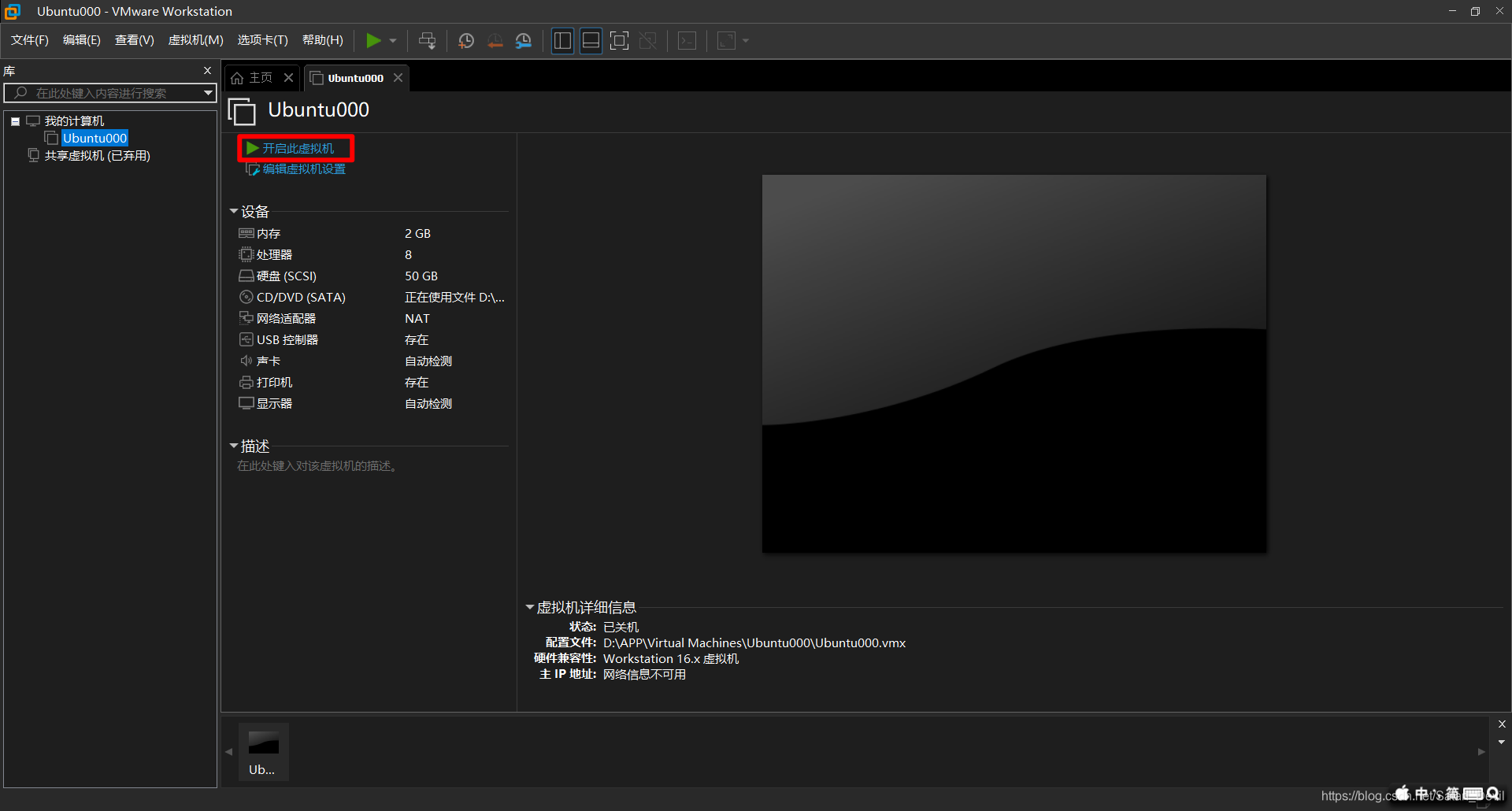Screen dimensions: 1512x811
Task: Close the library (库) panel
Action: [207, 71]
